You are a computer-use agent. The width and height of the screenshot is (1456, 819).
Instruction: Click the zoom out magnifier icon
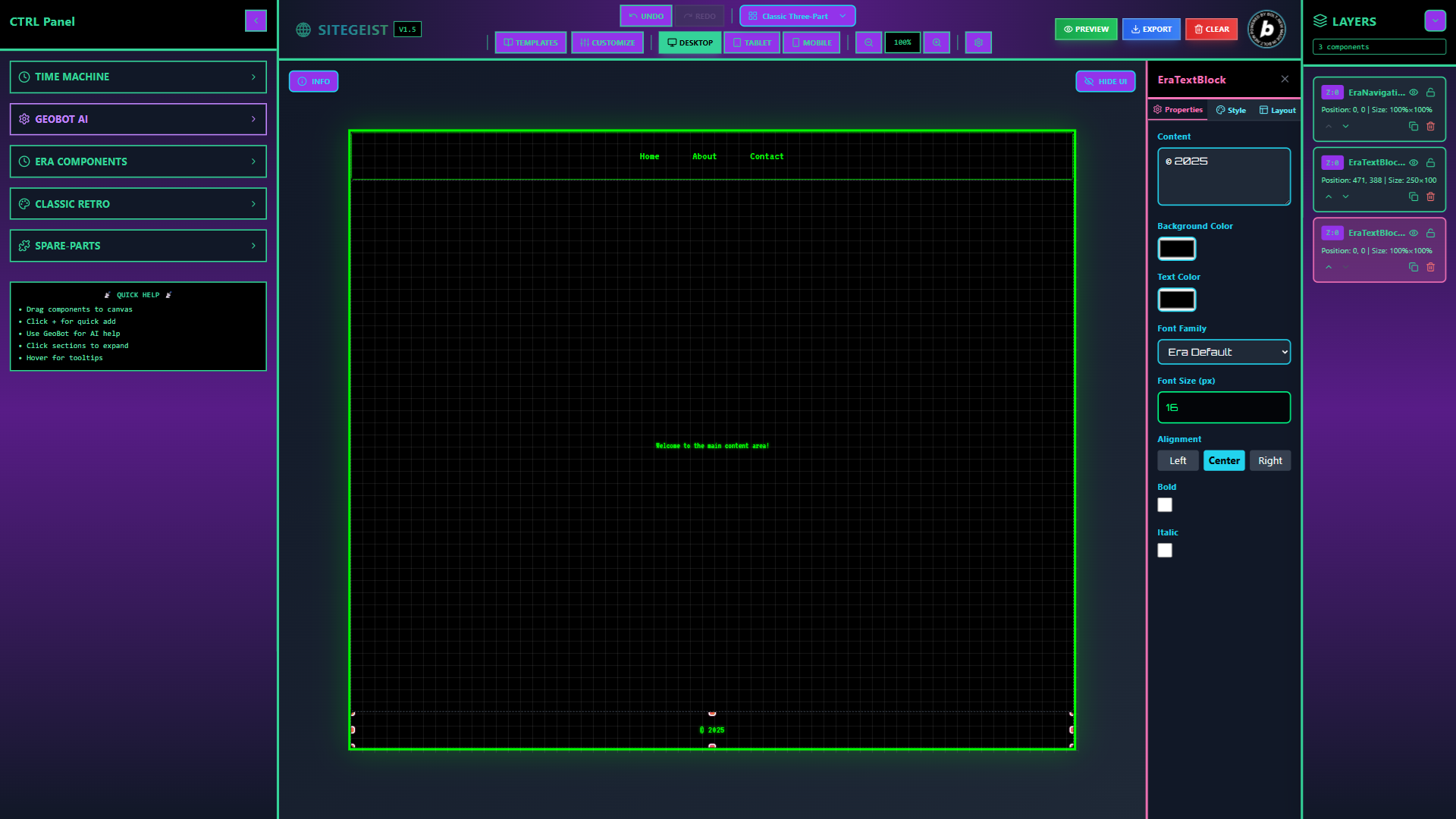[868, 42]
